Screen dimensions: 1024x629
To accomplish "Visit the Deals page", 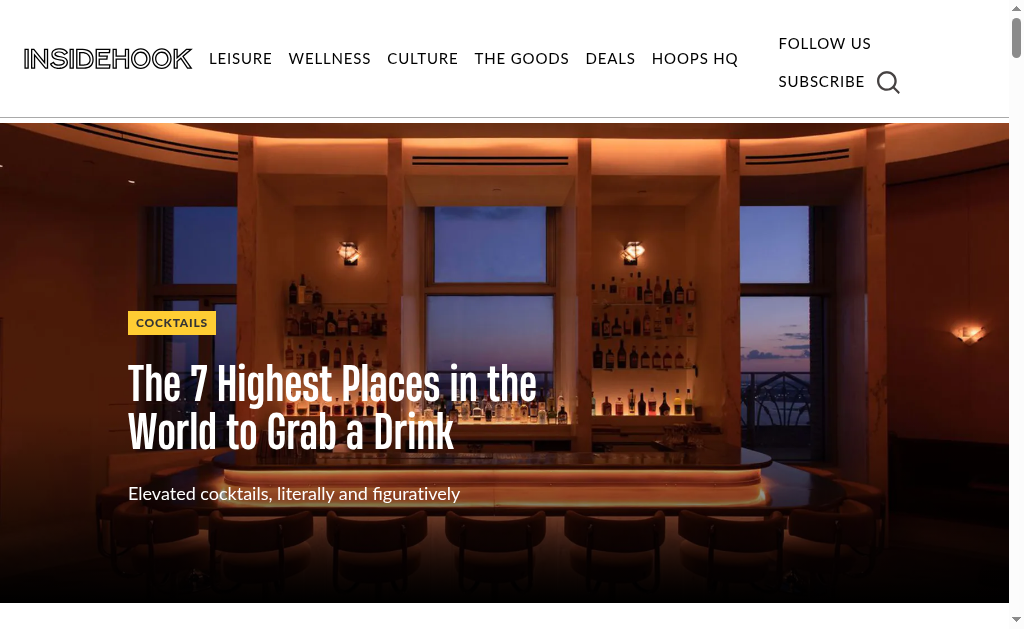I will [x=610, y=59].
